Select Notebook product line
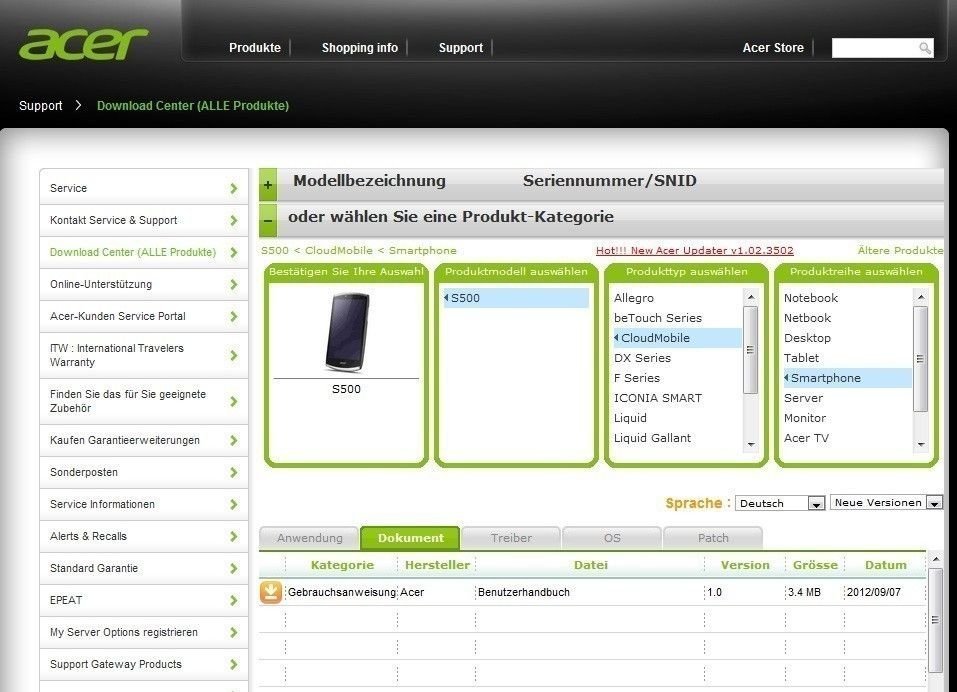This screenshot has width=957, height=692. click(x=811, y=298)
